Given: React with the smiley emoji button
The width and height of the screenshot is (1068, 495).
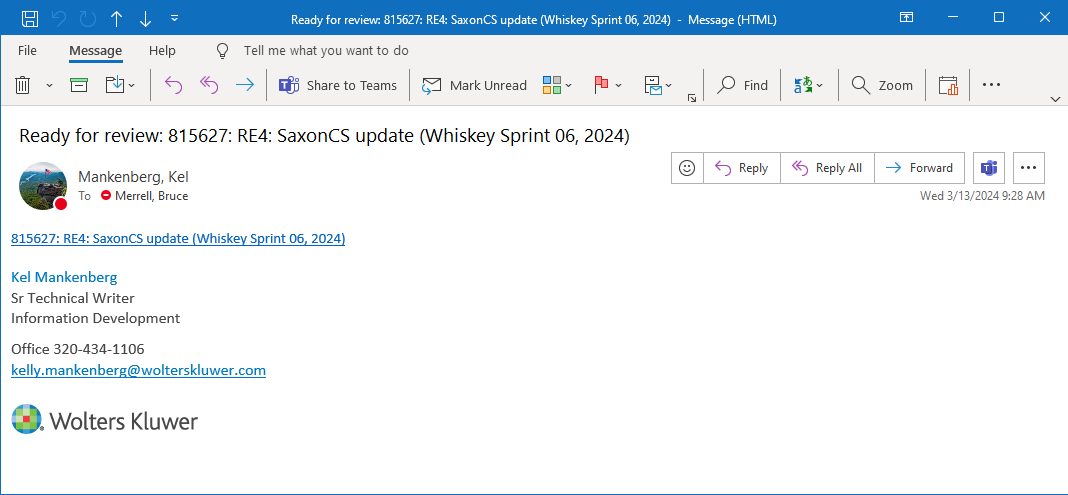Looking at the screenshot, I should click(x=687, y=168).
